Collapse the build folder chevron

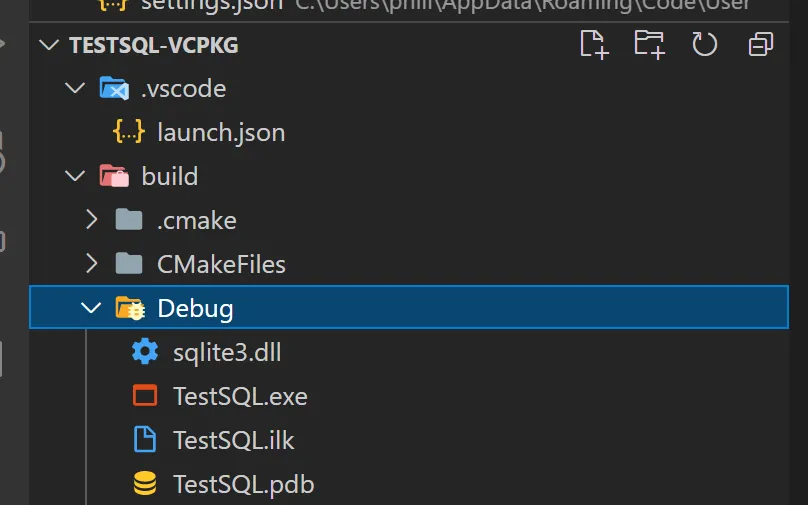75,176
